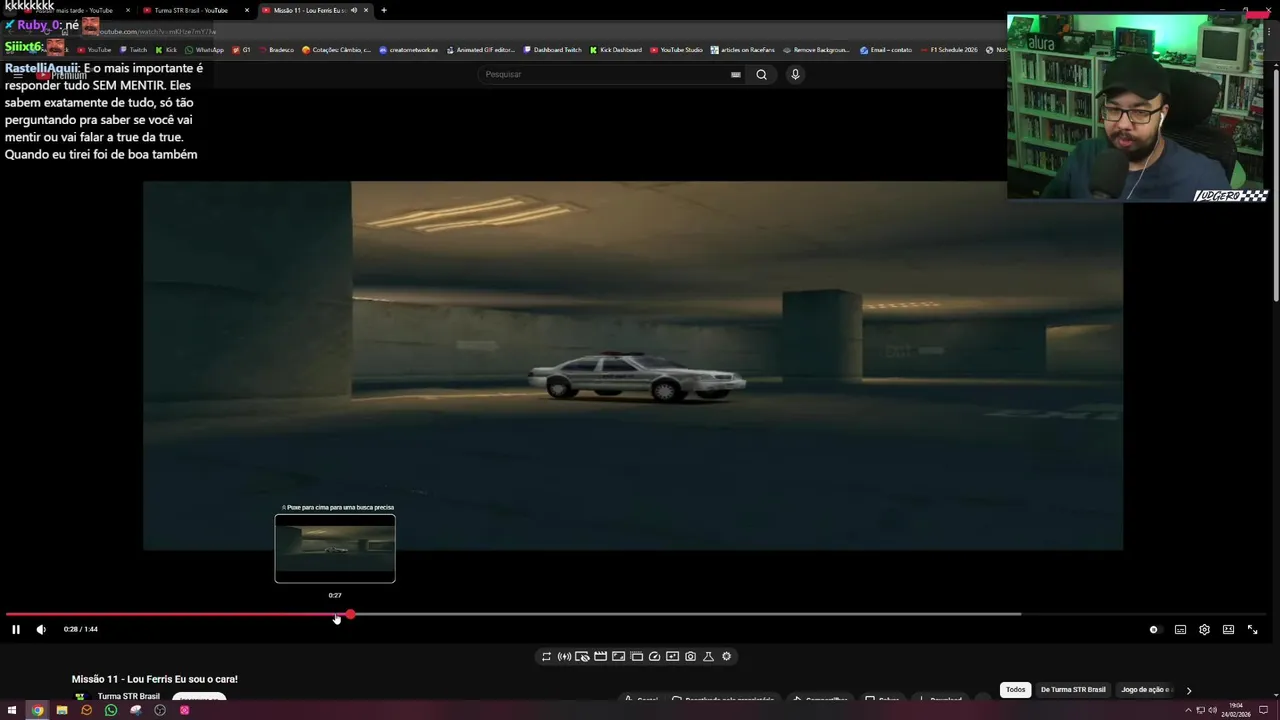Open enhancer toolbar settings gear
The width and height of the screenshot is (1280, 720).
click(726, 656)
